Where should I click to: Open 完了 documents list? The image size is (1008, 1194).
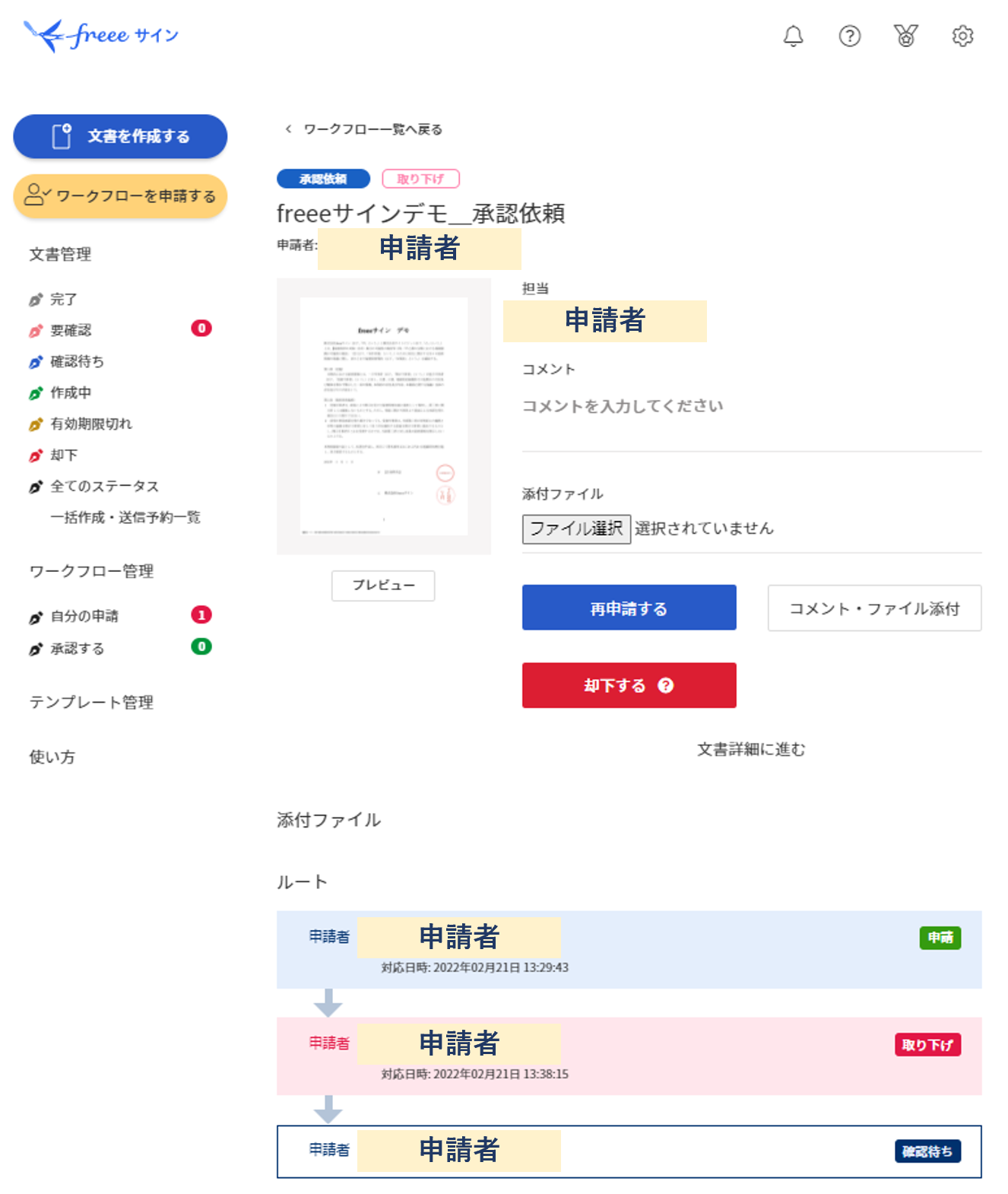click(64, 300)
